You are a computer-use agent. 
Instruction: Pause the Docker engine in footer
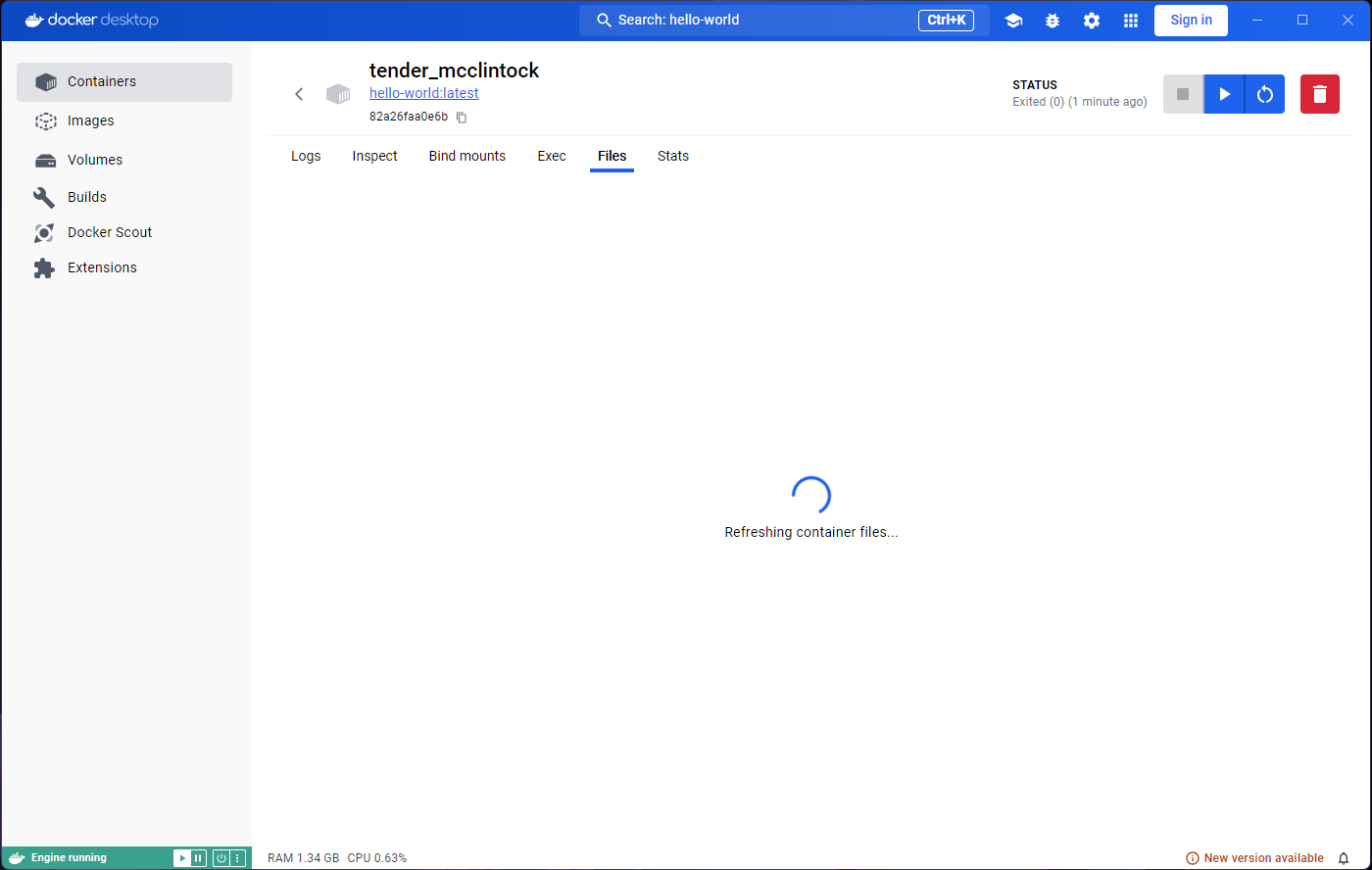[x=198, y=858]
